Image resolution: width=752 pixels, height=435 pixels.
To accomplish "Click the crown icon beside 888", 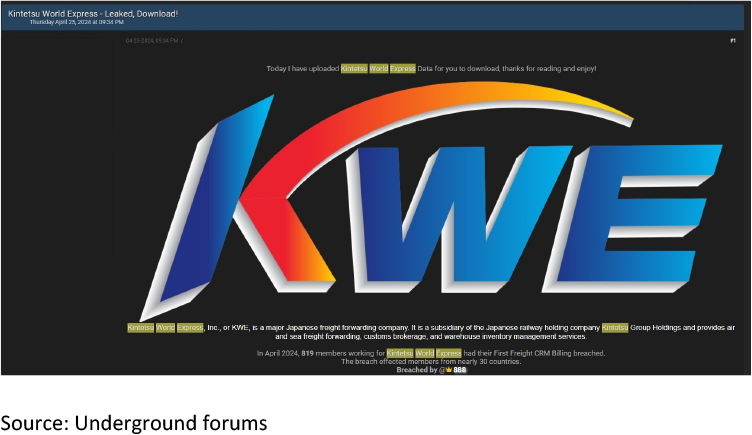I will (x=449, y=370).
